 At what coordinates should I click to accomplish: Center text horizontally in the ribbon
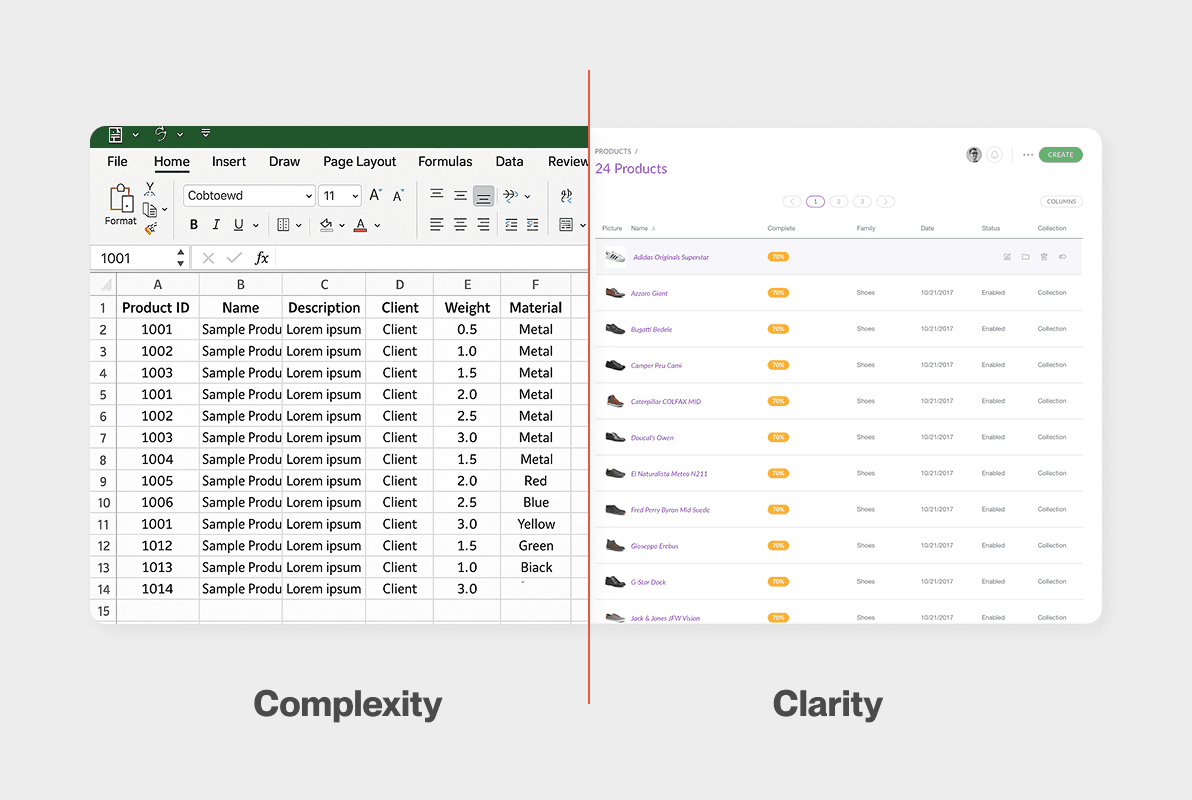461,225
